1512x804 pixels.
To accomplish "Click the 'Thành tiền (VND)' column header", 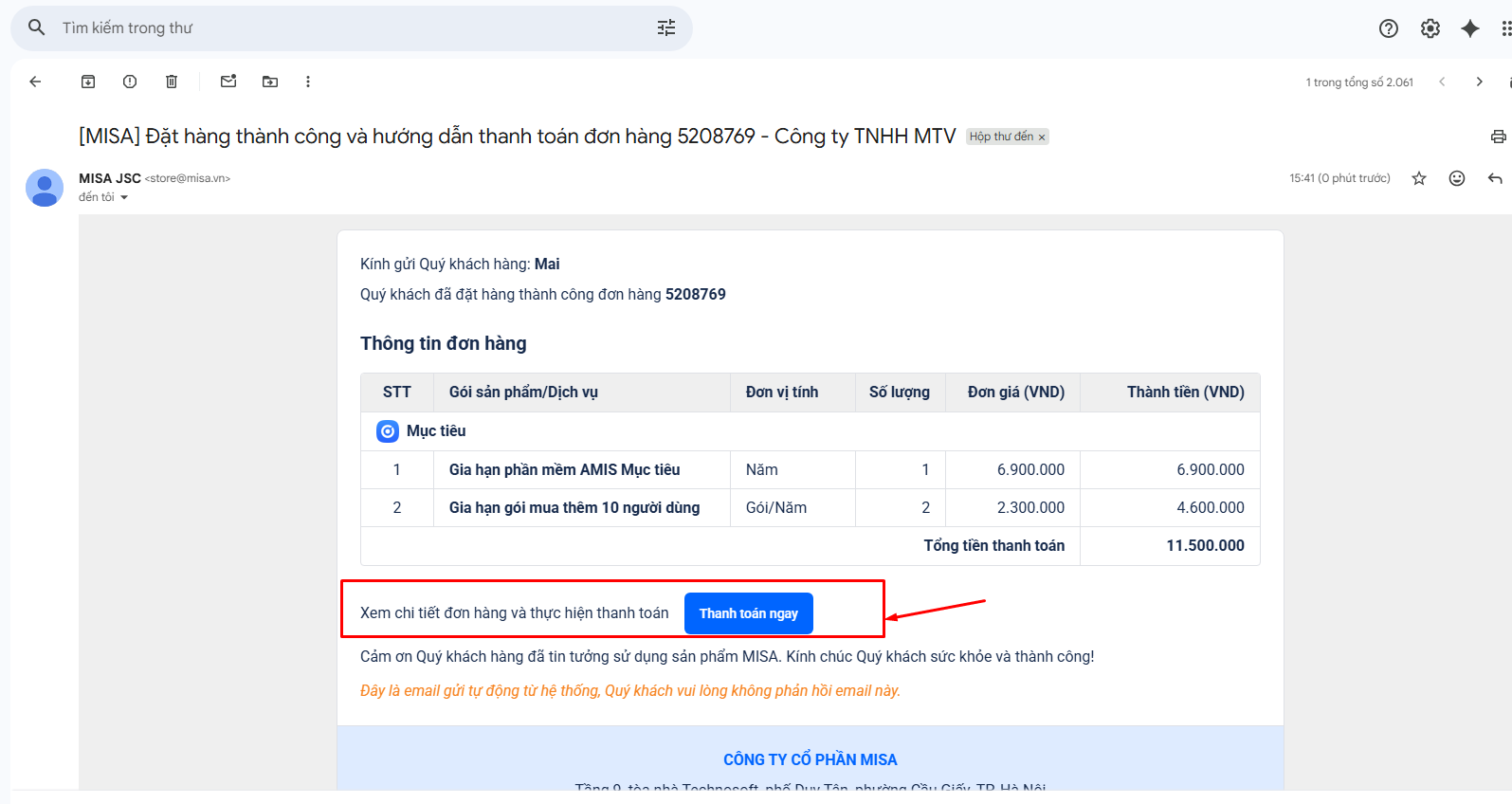I will 1186,392.
